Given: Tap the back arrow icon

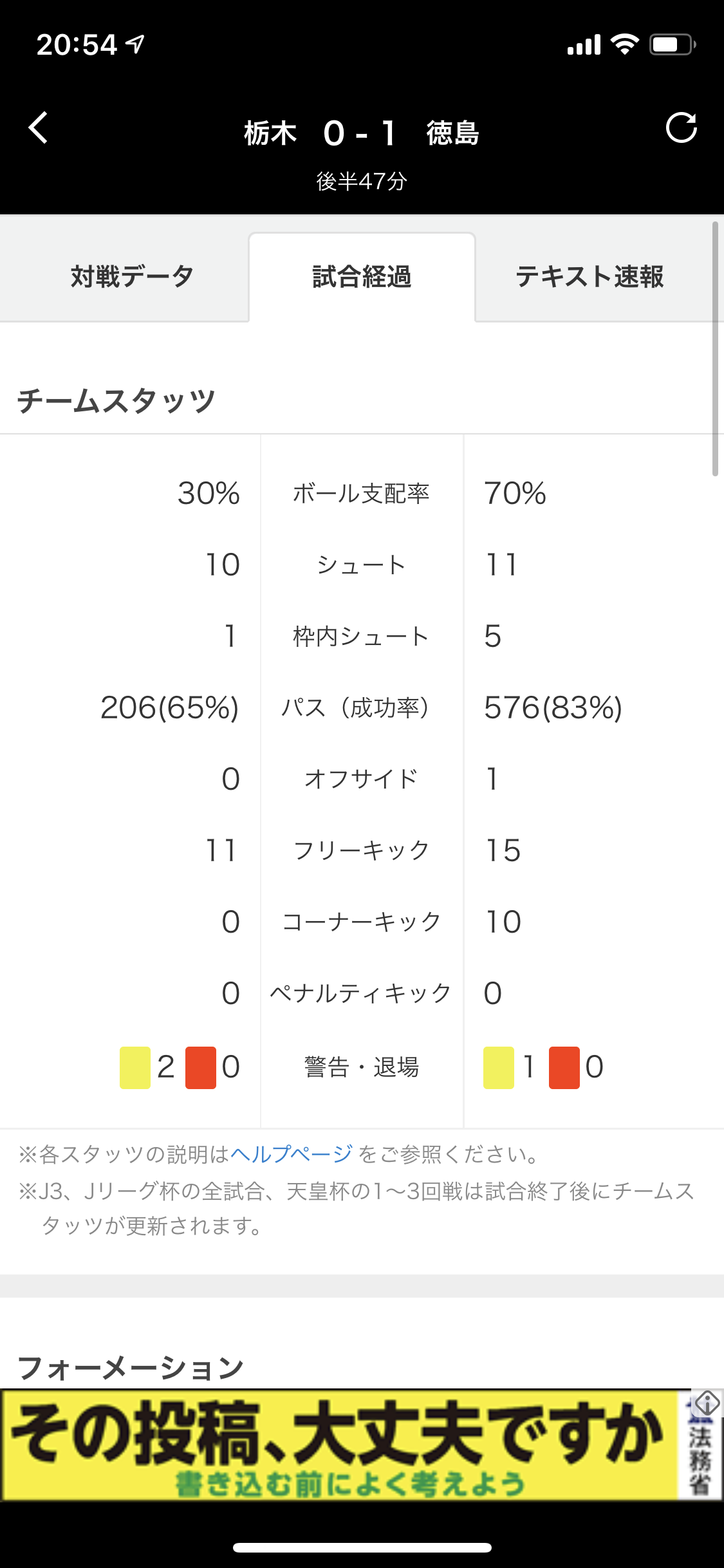Looking at the screenshot, I should (39, 127).
